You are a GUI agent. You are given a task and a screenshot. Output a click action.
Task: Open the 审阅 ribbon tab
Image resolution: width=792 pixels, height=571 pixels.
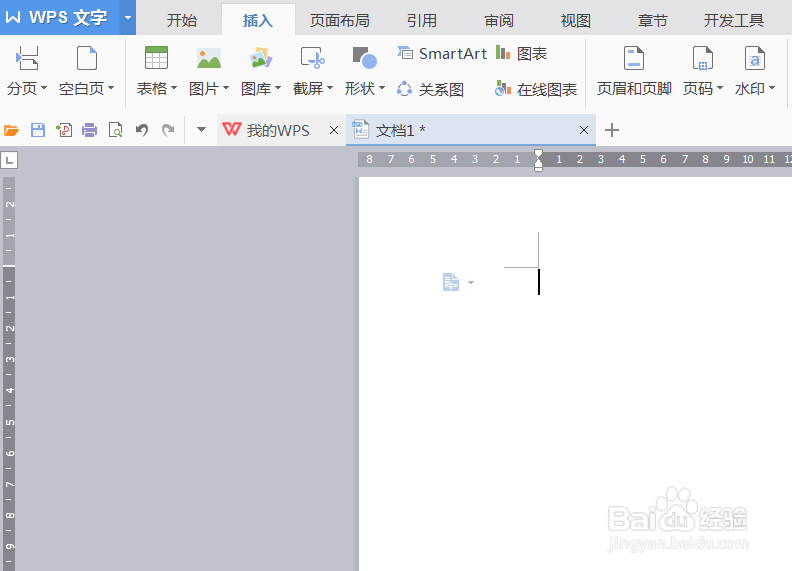click(x=499, y=21)
